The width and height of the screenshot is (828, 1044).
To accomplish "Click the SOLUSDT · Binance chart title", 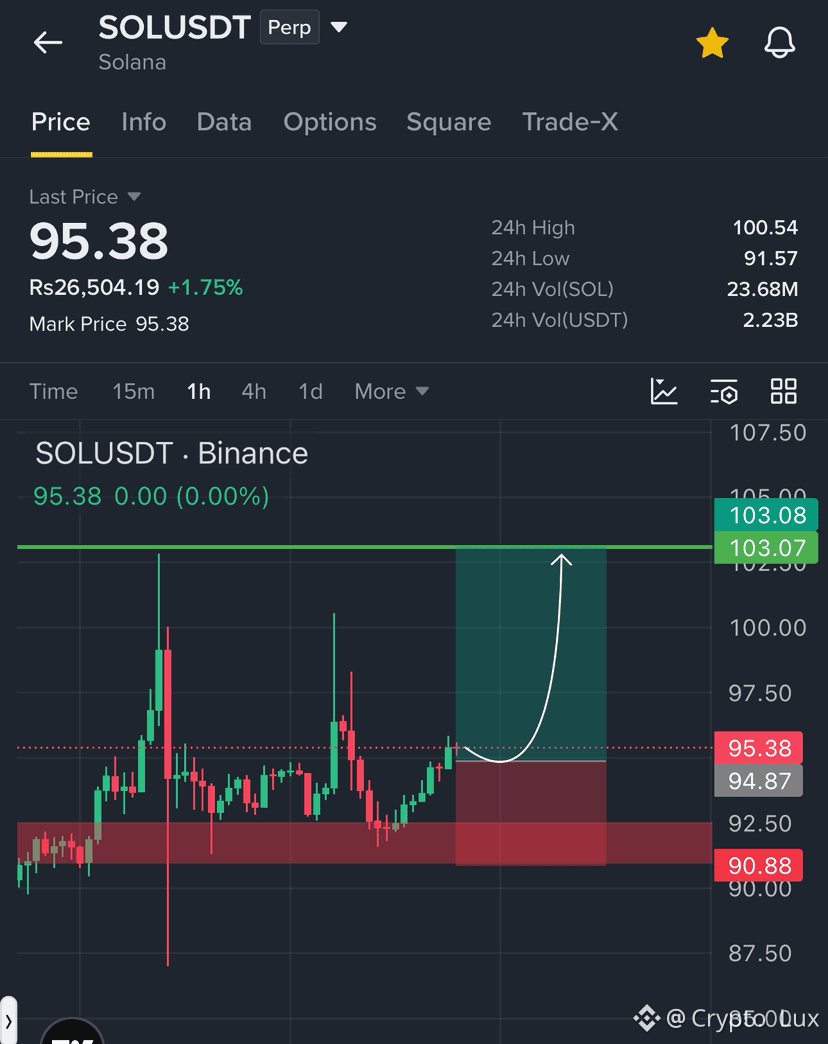I will click(172, 453).
